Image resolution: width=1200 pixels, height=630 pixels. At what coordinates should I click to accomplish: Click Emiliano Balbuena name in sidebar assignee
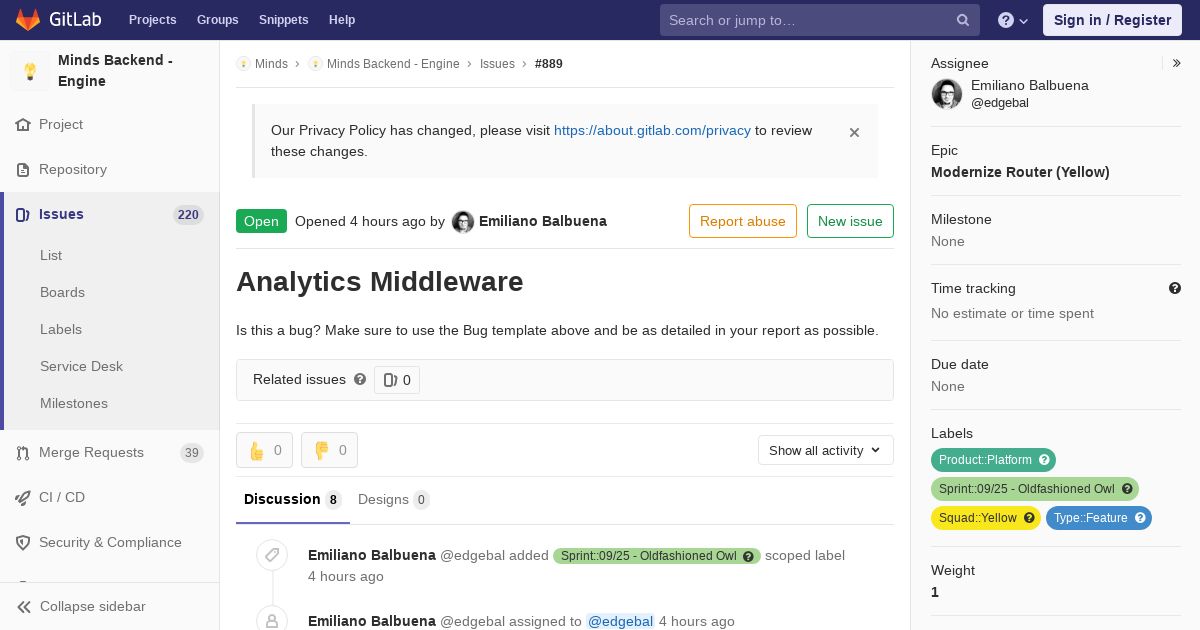click(1030, 86)
